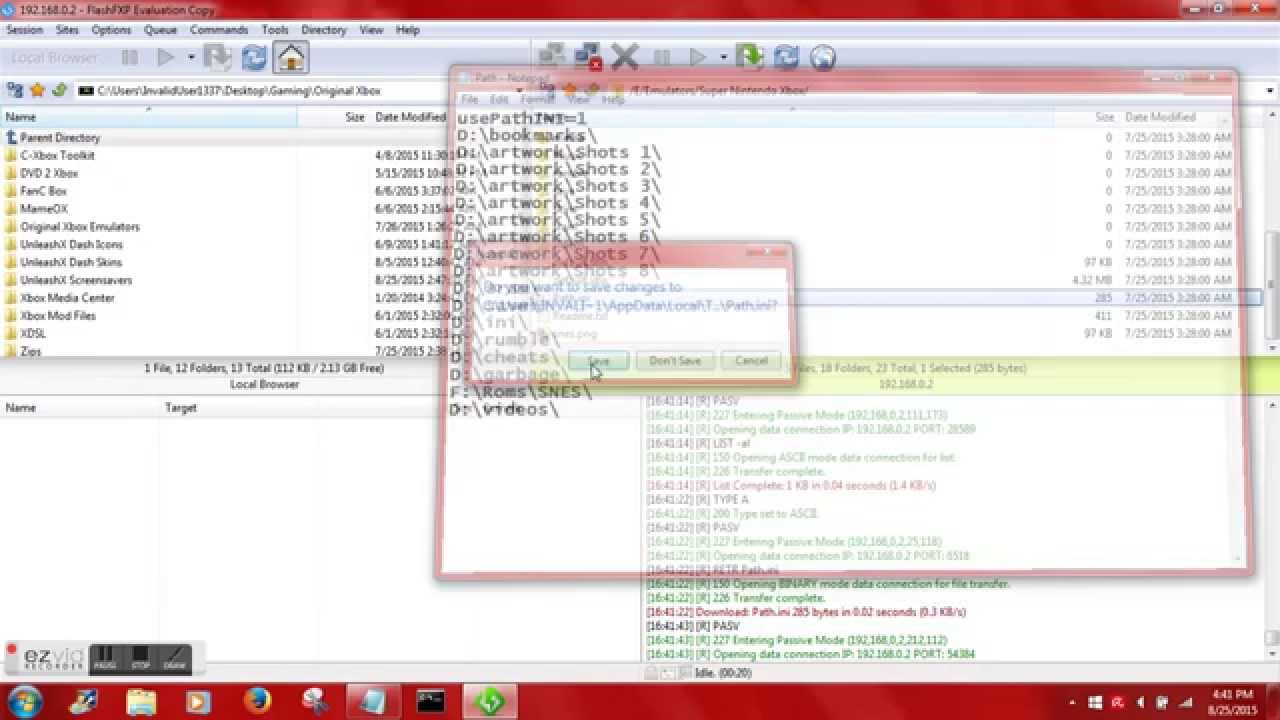Click the globe icon in remote toolbar
Screen dimensions: 1280x720
click(x=822, y=58)
